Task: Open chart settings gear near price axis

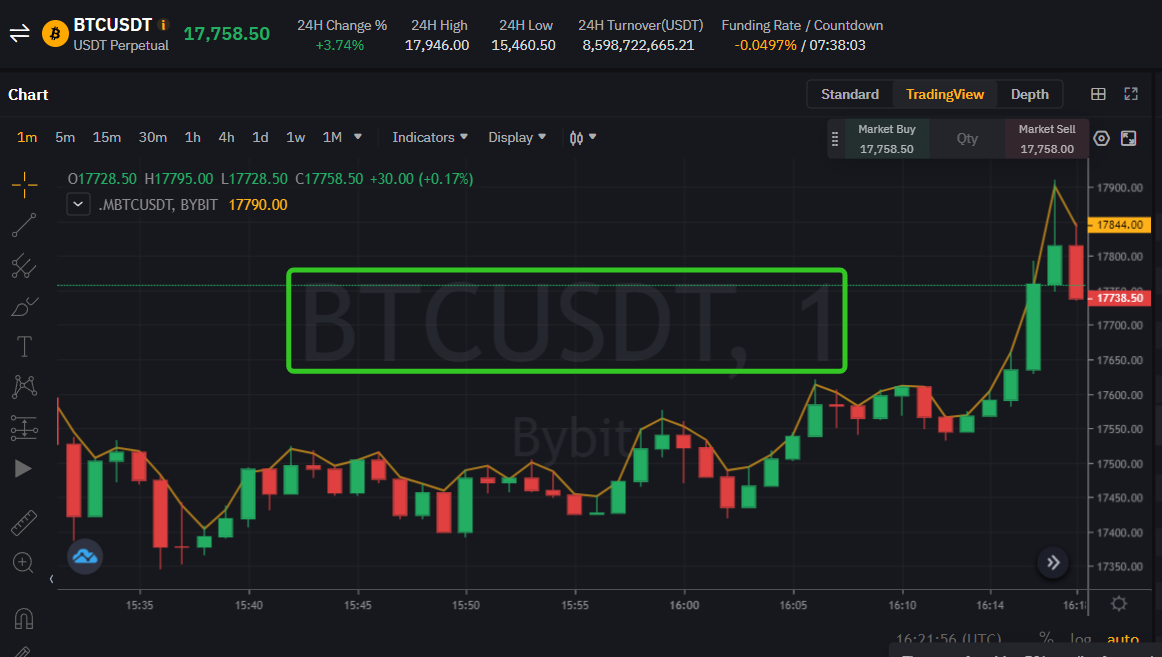Action: pos(1119,604)
